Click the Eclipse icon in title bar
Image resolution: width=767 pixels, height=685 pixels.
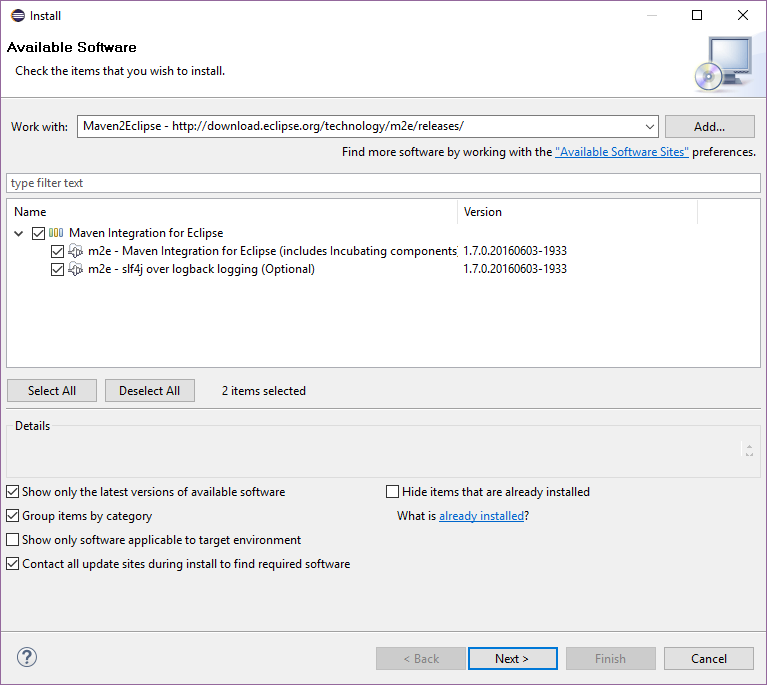(x=18, y=15)
